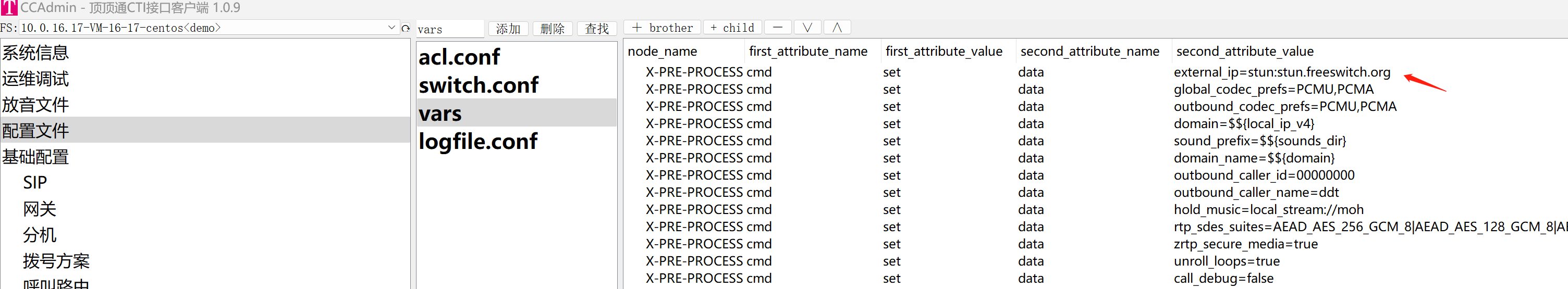Open 系统信息 in the sidebar

[x=205, y=52]
